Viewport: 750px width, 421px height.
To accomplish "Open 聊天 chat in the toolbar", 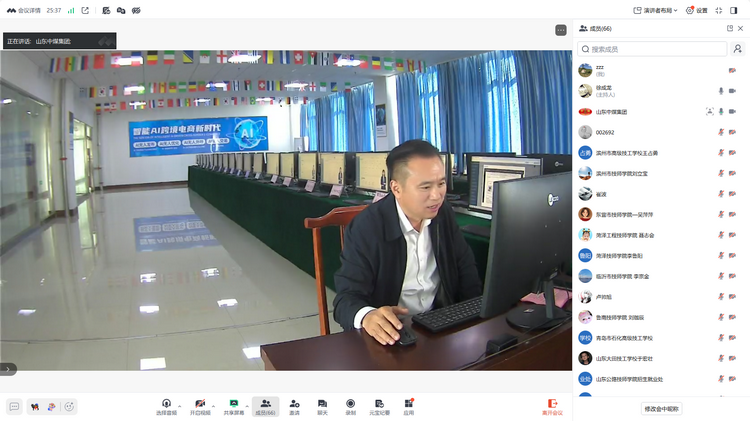I will 322,407.
